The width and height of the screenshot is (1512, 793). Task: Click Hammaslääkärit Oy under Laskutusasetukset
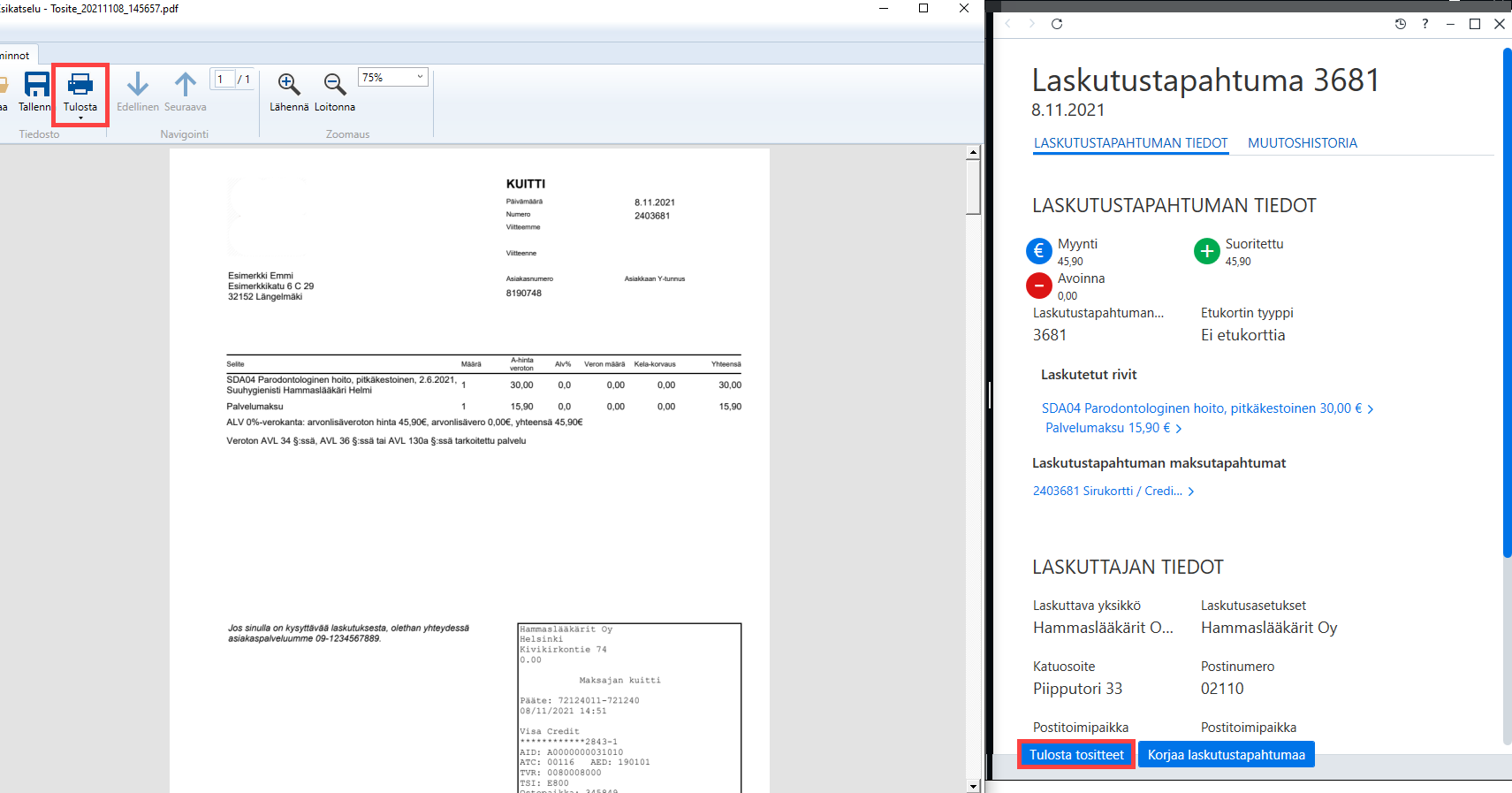1269,628
